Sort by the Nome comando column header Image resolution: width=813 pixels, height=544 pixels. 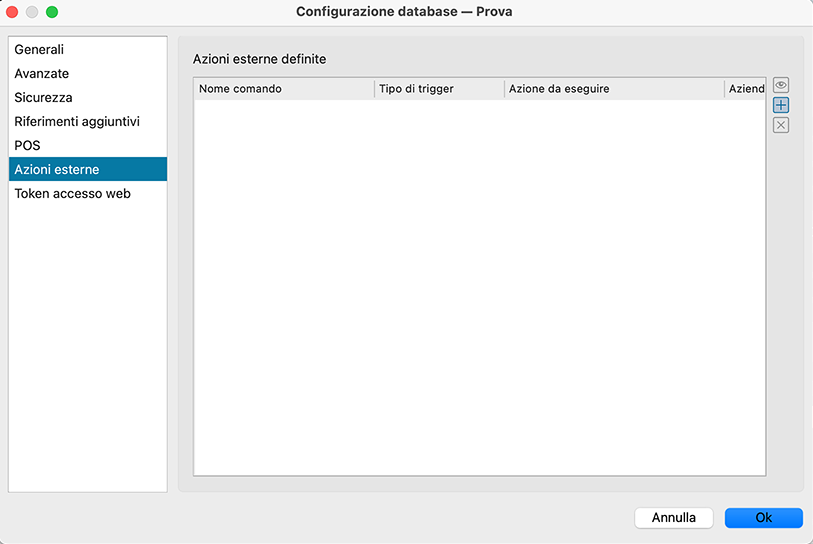[x=283, y=89]
